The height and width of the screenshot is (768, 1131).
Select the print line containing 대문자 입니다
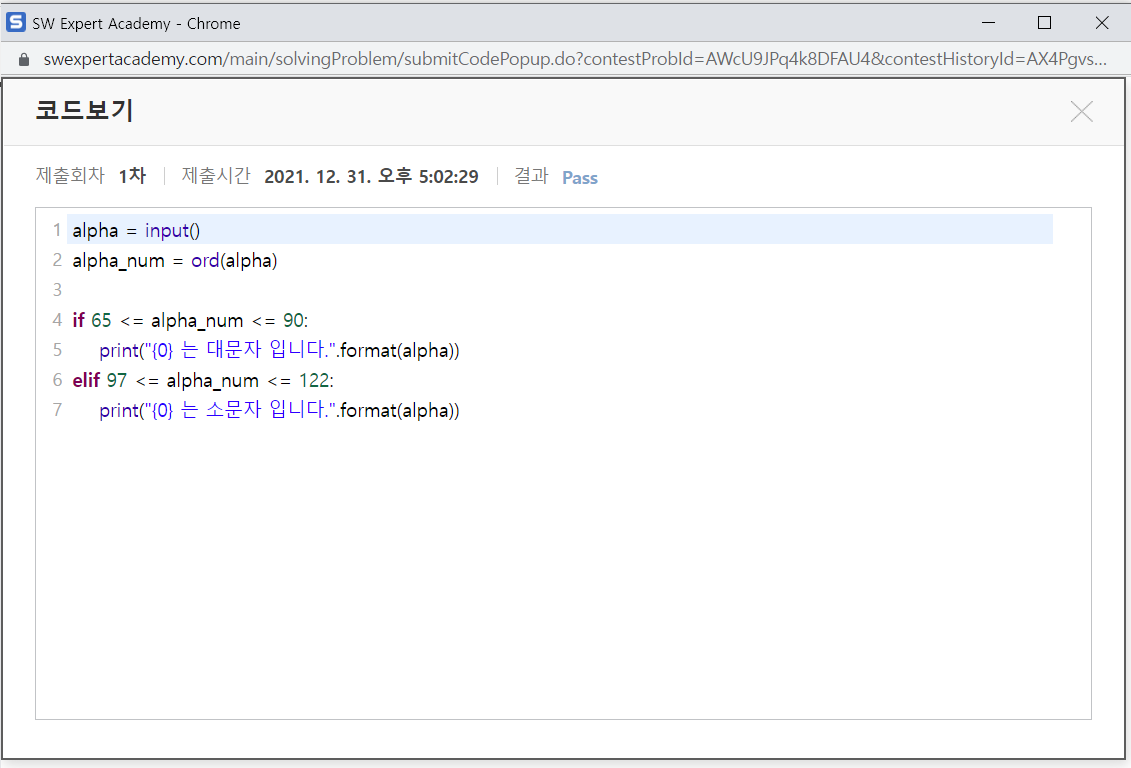(279, 350)
